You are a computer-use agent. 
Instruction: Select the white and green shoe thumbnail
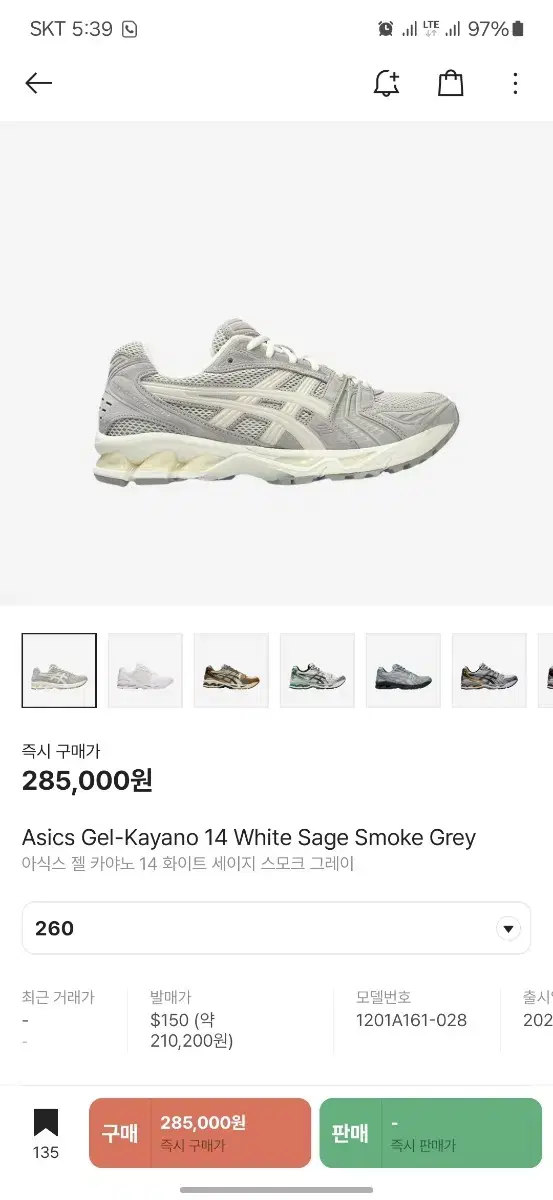(317, 670)
